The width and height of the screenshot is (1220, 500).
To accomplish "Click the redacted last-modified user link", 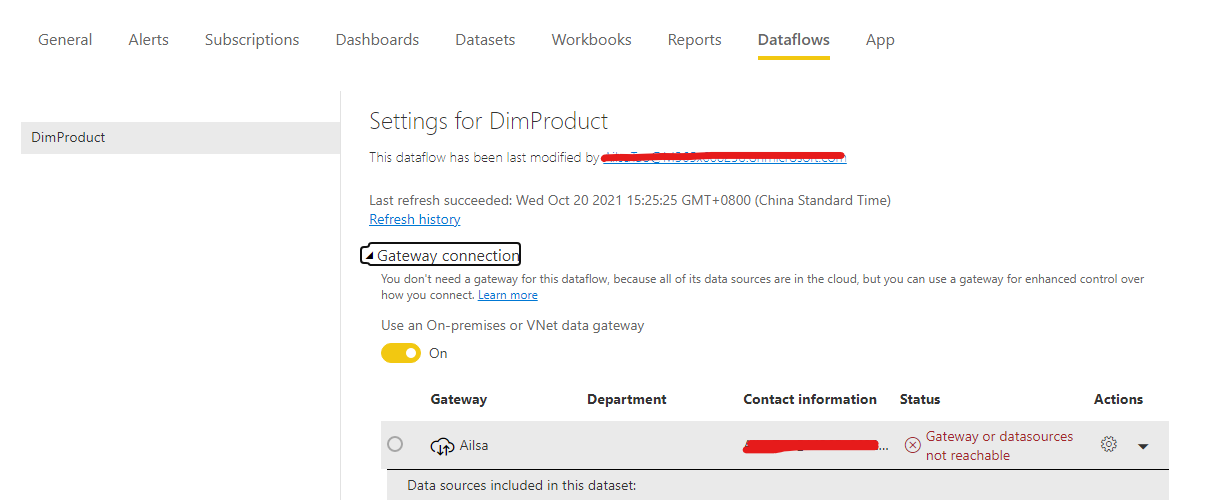I will pos(724,157).
